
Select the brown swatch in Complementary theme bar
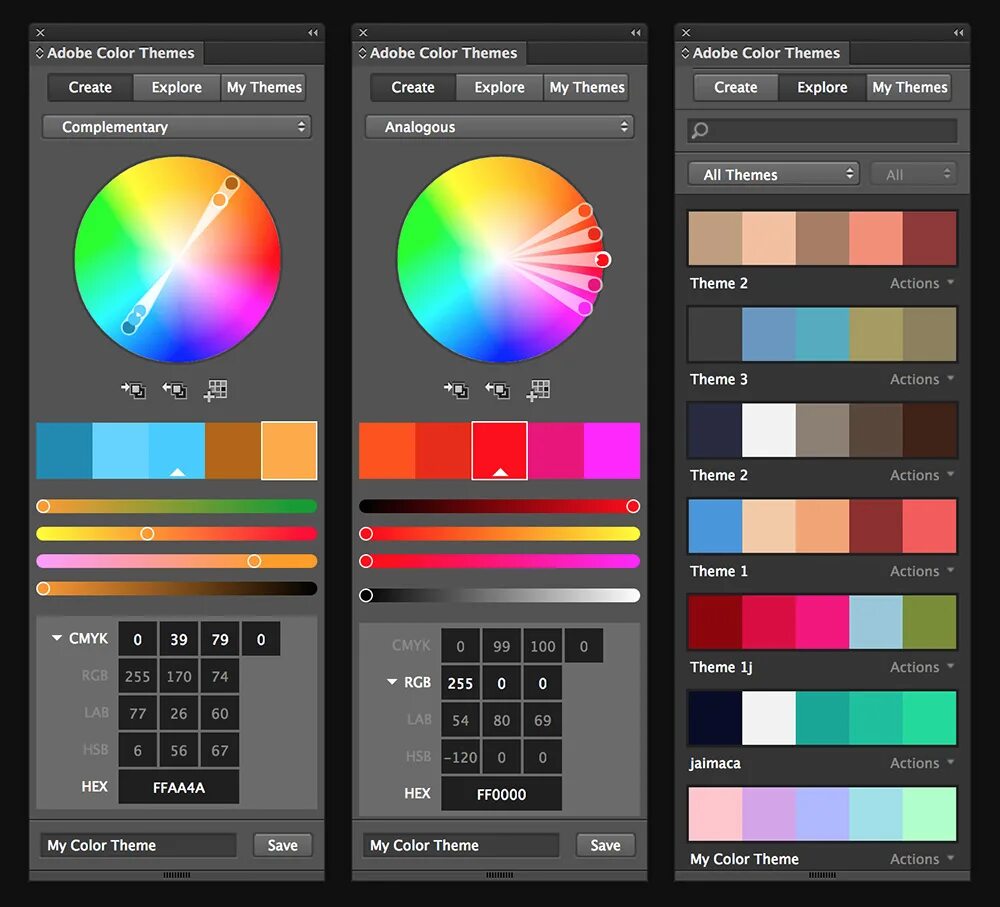click(x=233, y=450)
